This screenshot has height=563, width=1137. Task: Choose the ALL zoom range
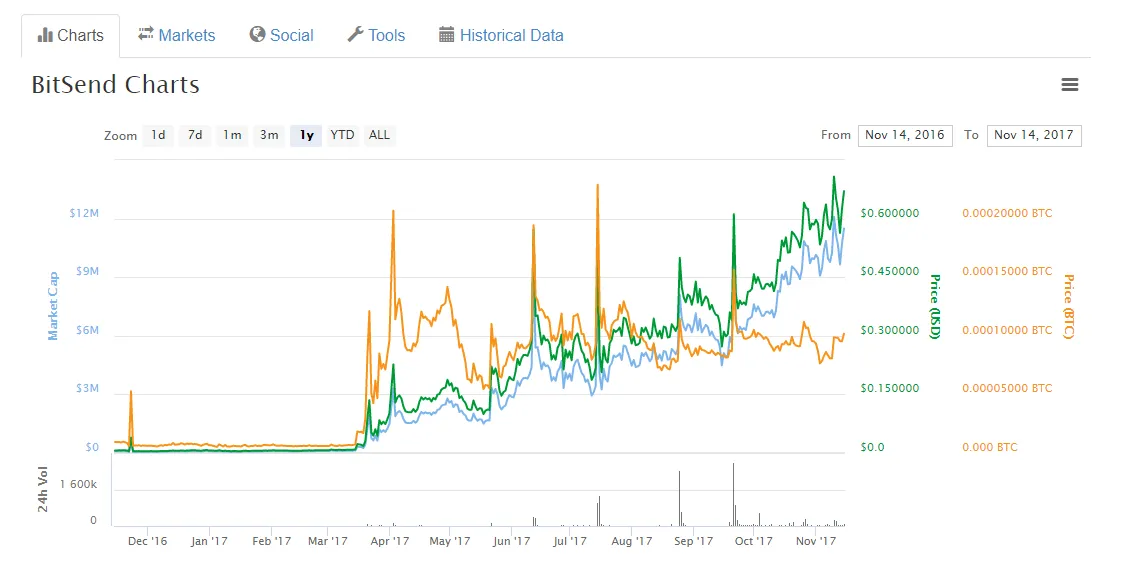[x=379, y=135]
